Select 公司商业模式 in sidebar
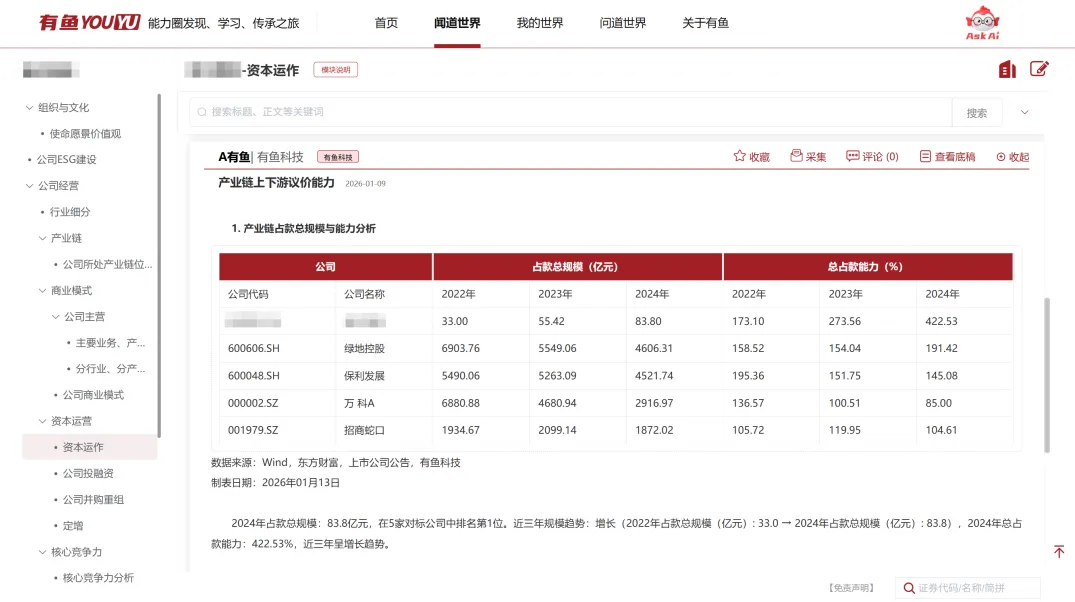This screenshot has height=602, width=1075. pyautogui.click(x=93, y=395)
